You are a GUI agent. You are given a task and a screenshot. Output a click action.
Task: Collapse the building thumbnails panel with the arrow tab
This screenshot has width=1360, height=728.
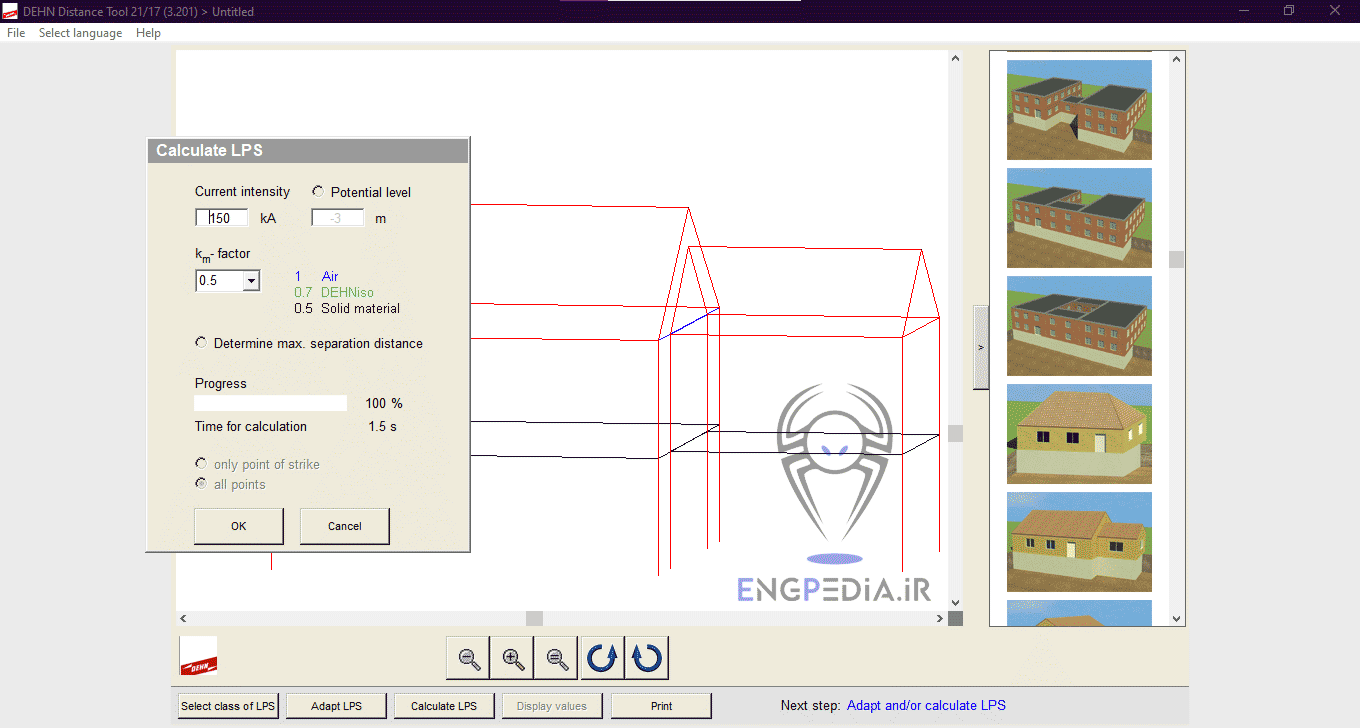coord(981,348)
